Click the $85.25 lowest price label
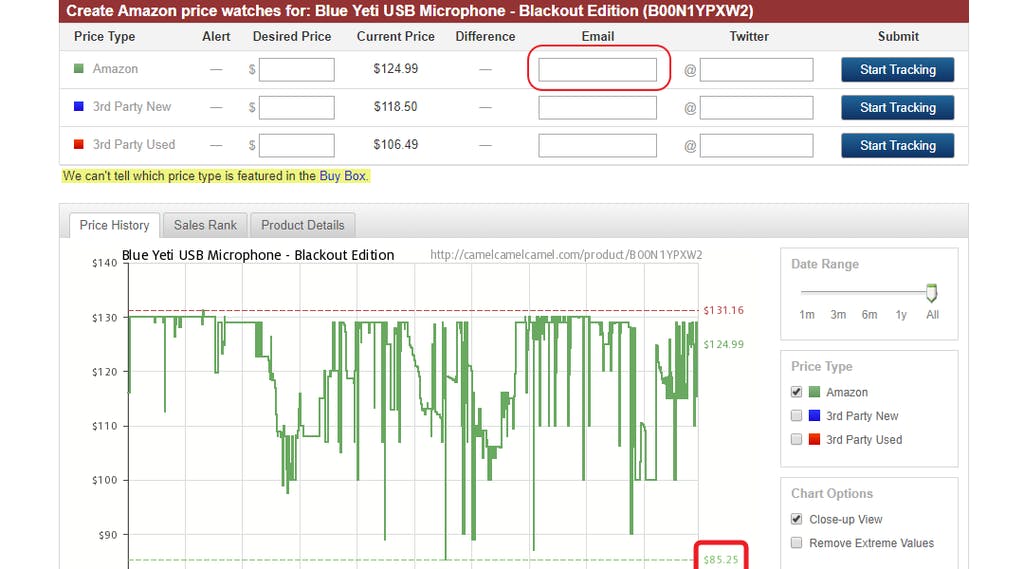1024x569 pixels. tap(721, 560)
